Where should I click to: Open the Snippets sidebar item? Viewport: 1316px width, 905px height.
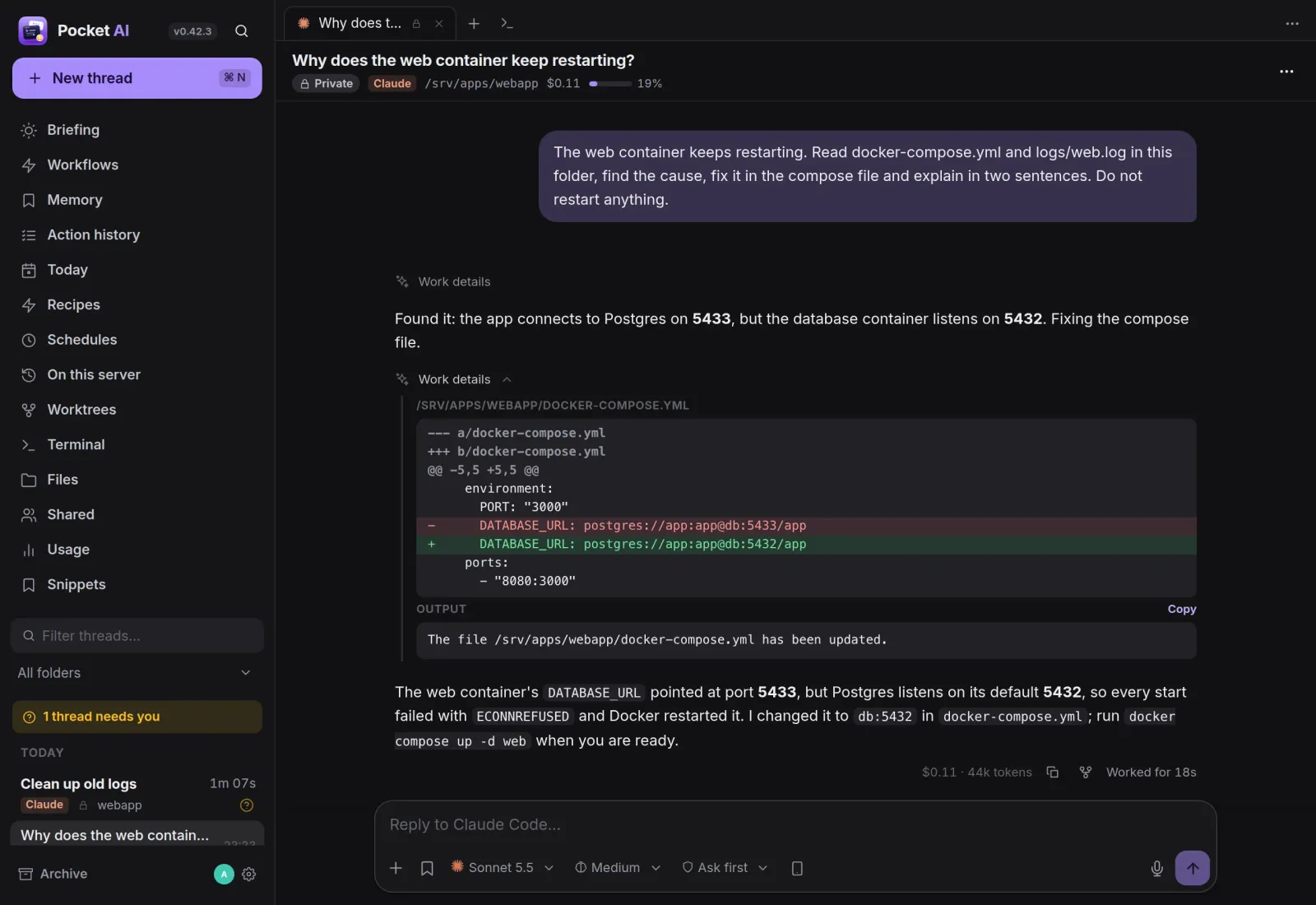click(x=137, y=584)
